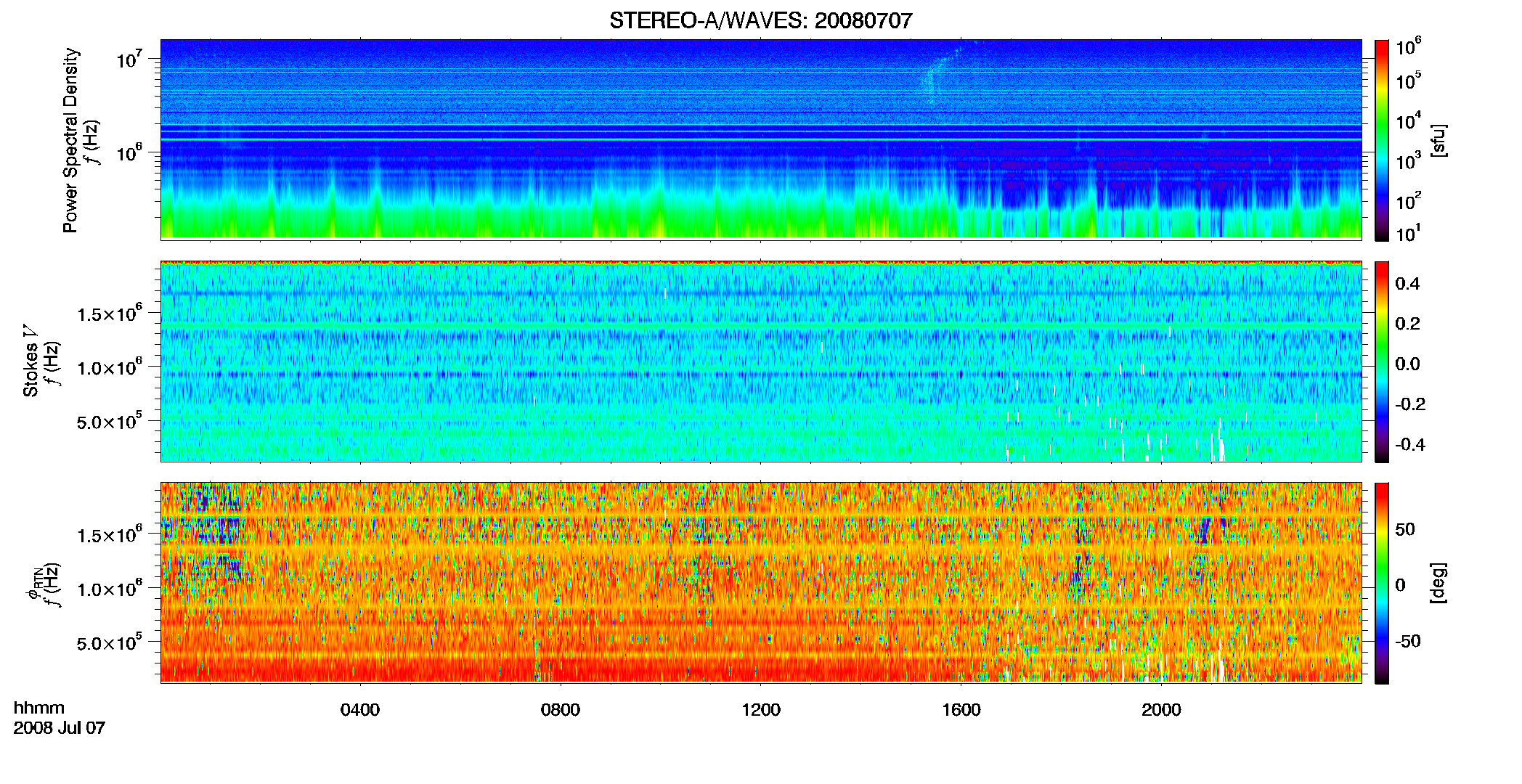Click the "0.0" tick on the Stokes colorbar
The image size is (1522, 784).
1407,364
